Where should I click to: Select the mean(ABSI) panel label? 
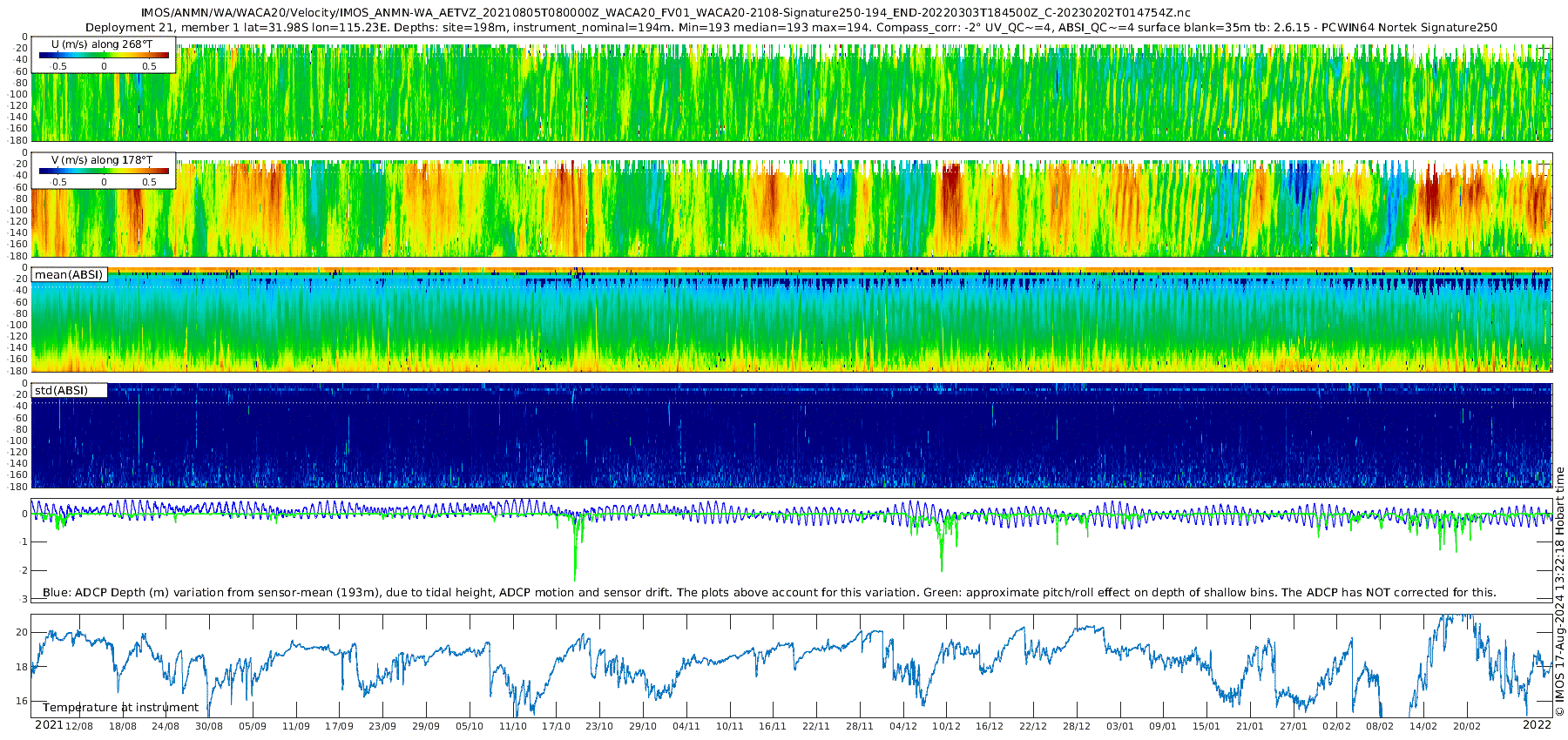click(69, 275)
